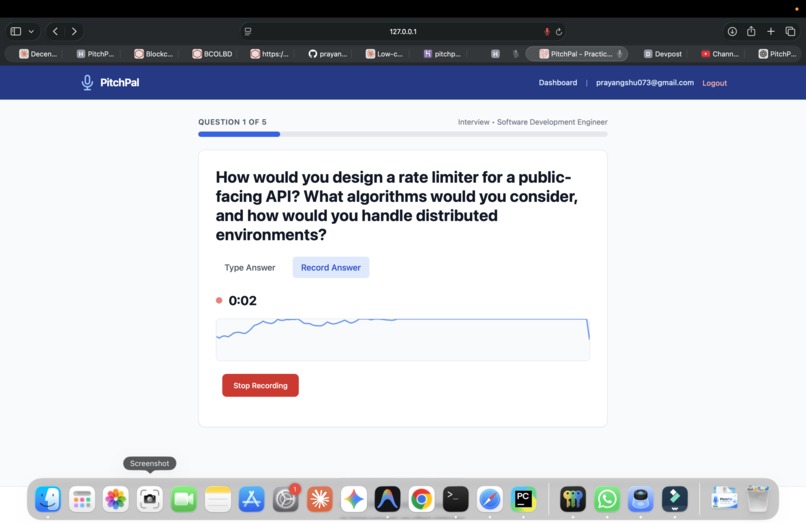Screen dimensions: 806x523
Task: Open Launchpad from the dock
Action: click(x=82, y=499)
